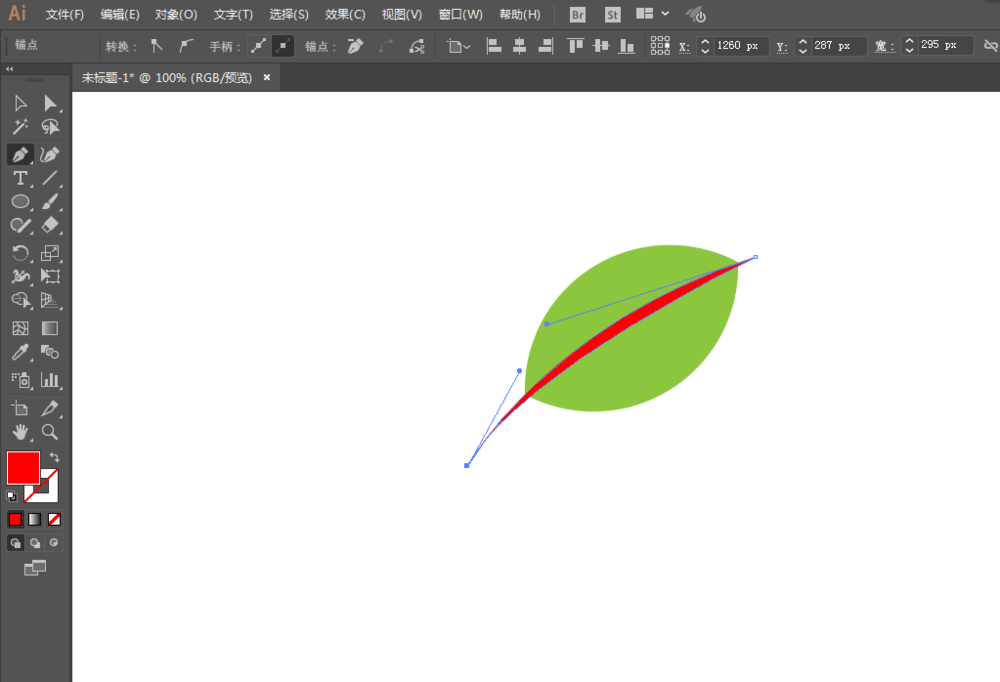Viewport: 1000px width, 682px height.
Task: Select the Lasso tool
Action: 50,127
